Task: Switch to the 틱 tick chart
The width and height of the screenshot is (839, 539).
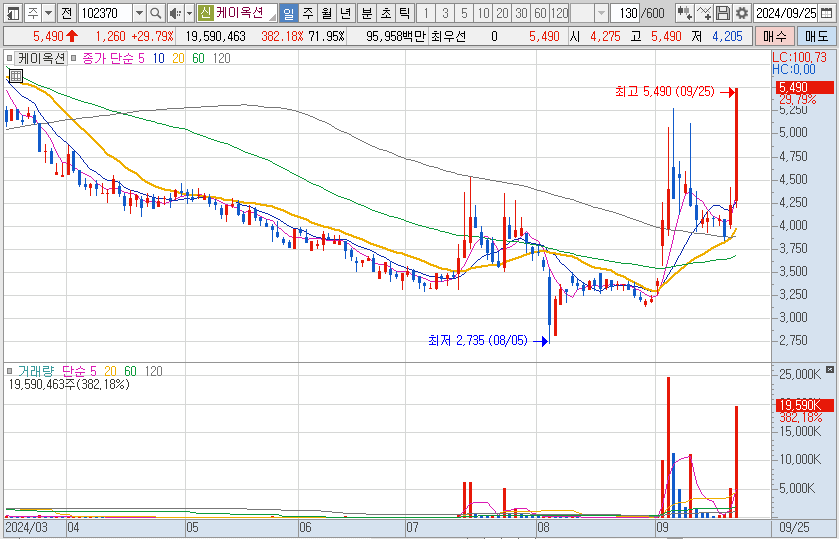Action: point(405,13)
